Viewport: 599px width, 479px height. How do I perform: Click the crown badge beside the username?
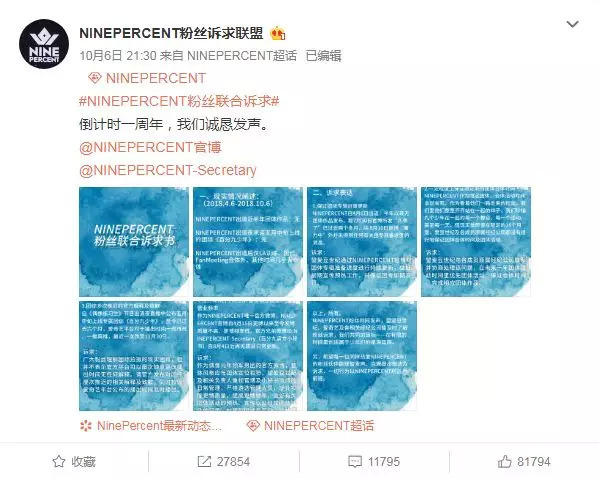278,34
